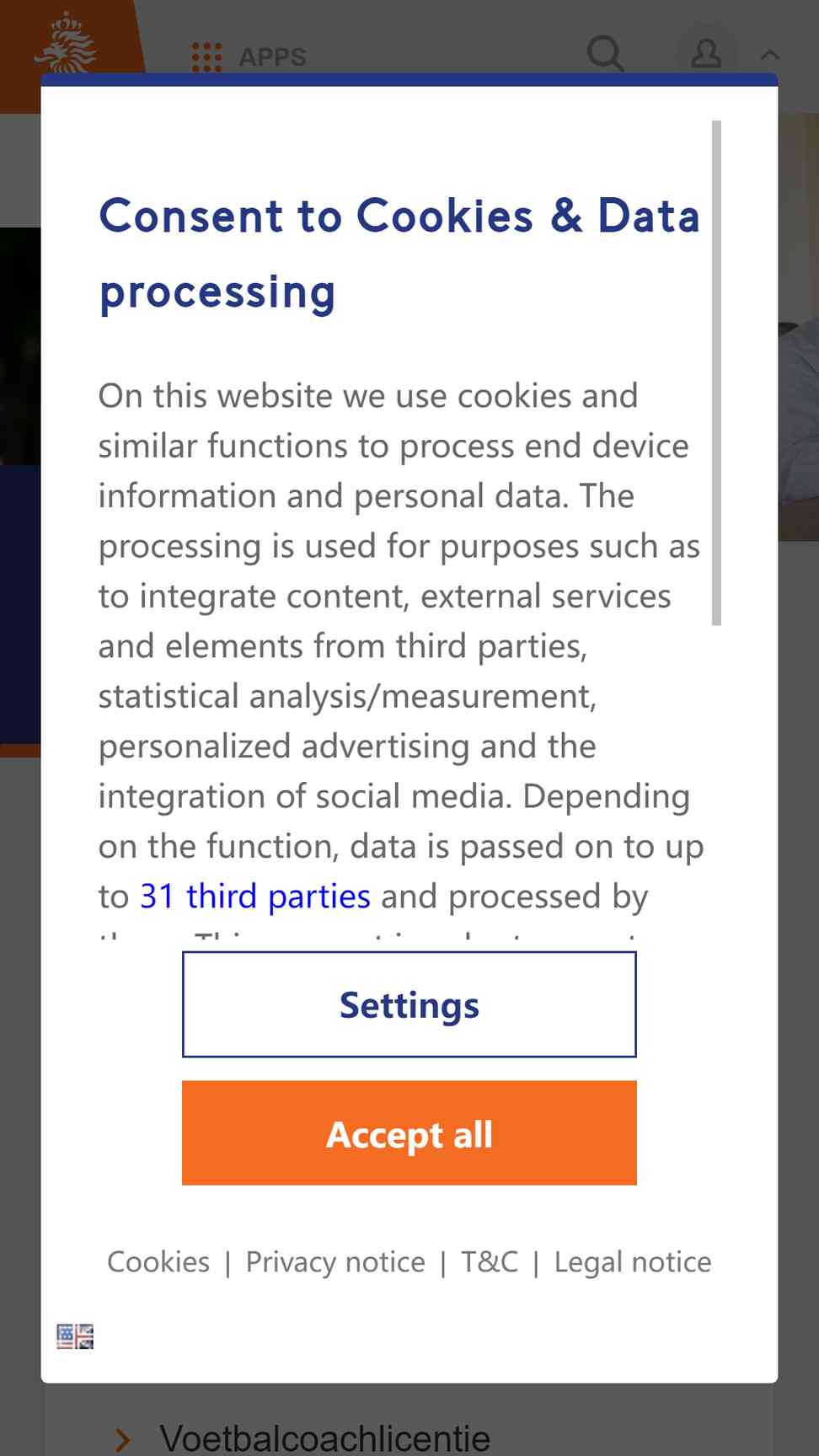
Task: Open the Cookies footer link
Action: pos(158,1262)
